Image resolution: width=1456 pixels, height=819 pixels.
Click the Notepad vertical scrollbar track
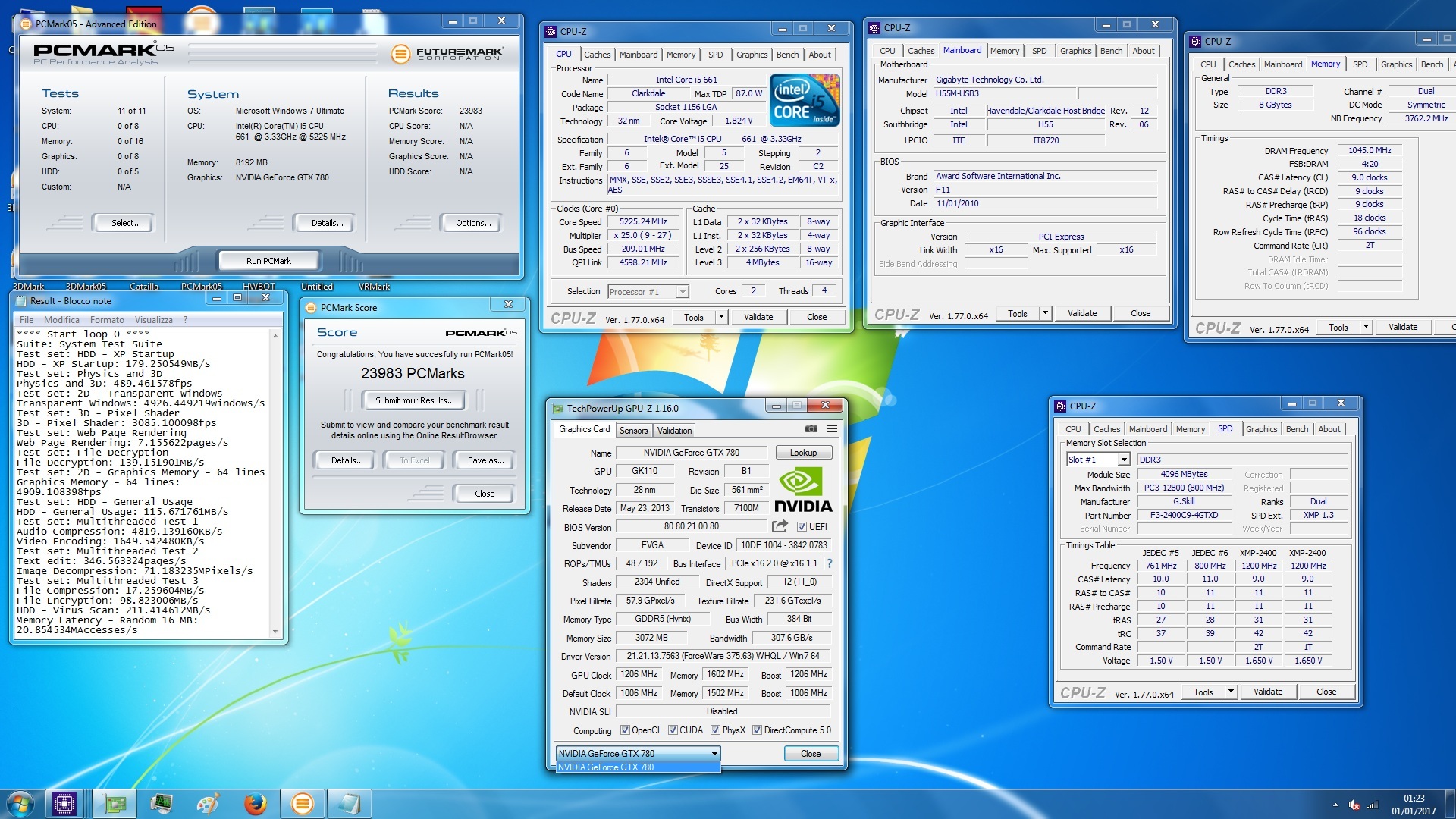pyautogui.click(x=275, y=482)
